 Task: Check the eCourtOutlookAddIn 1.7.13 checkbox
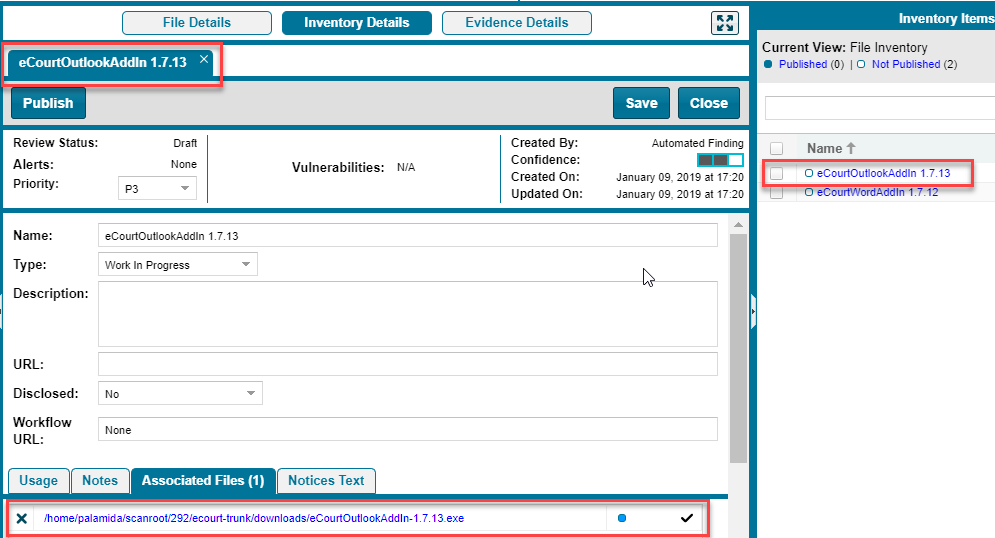[777, 173]
